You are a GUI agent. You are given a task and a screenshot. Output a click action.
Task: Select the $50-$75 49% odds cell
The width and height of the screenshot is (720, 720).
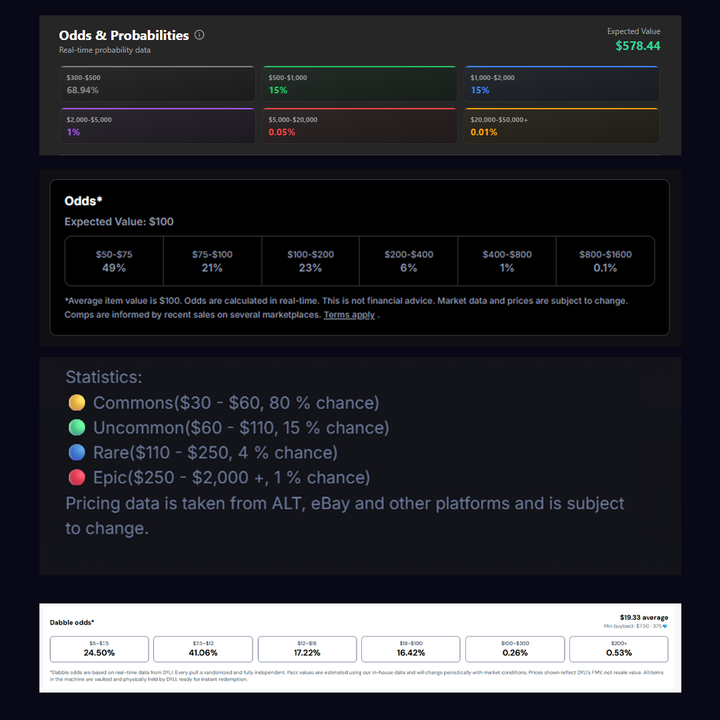click(x=114, y=261)
